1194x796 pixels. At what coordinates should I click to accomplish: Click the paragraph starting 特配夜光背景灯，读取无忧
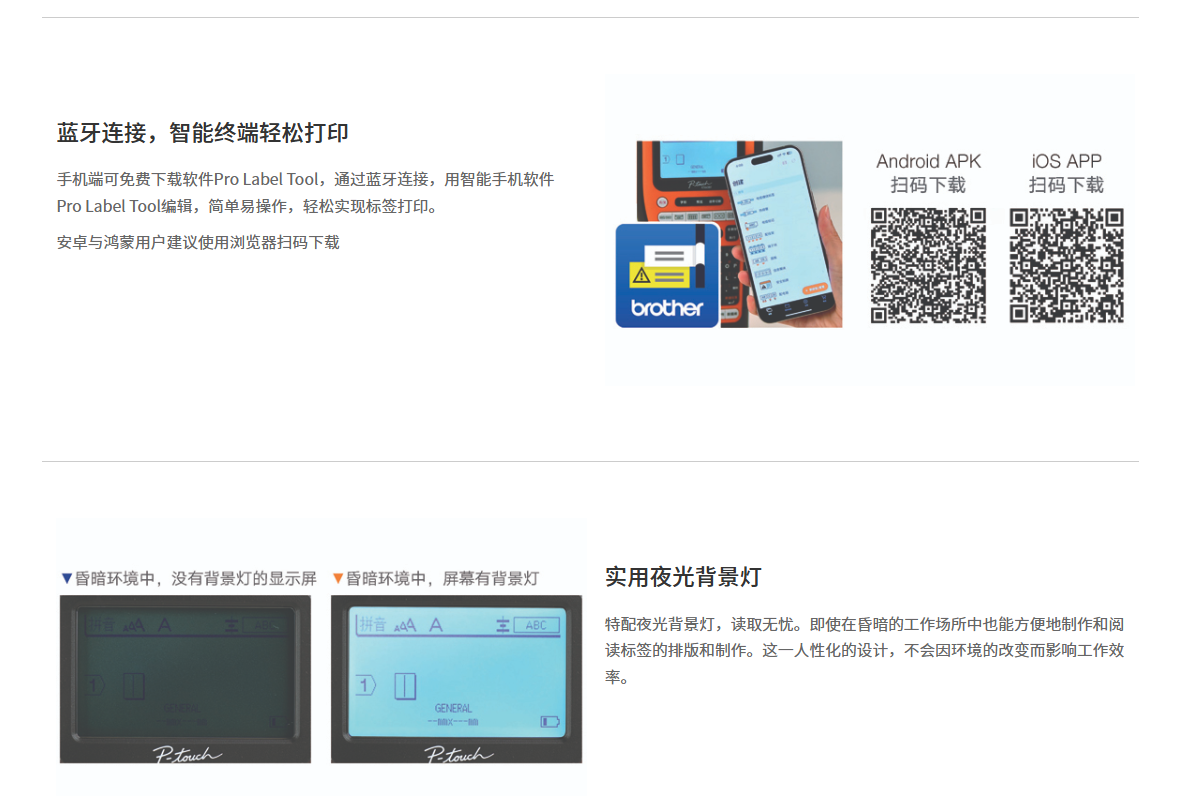click(865, 650)
